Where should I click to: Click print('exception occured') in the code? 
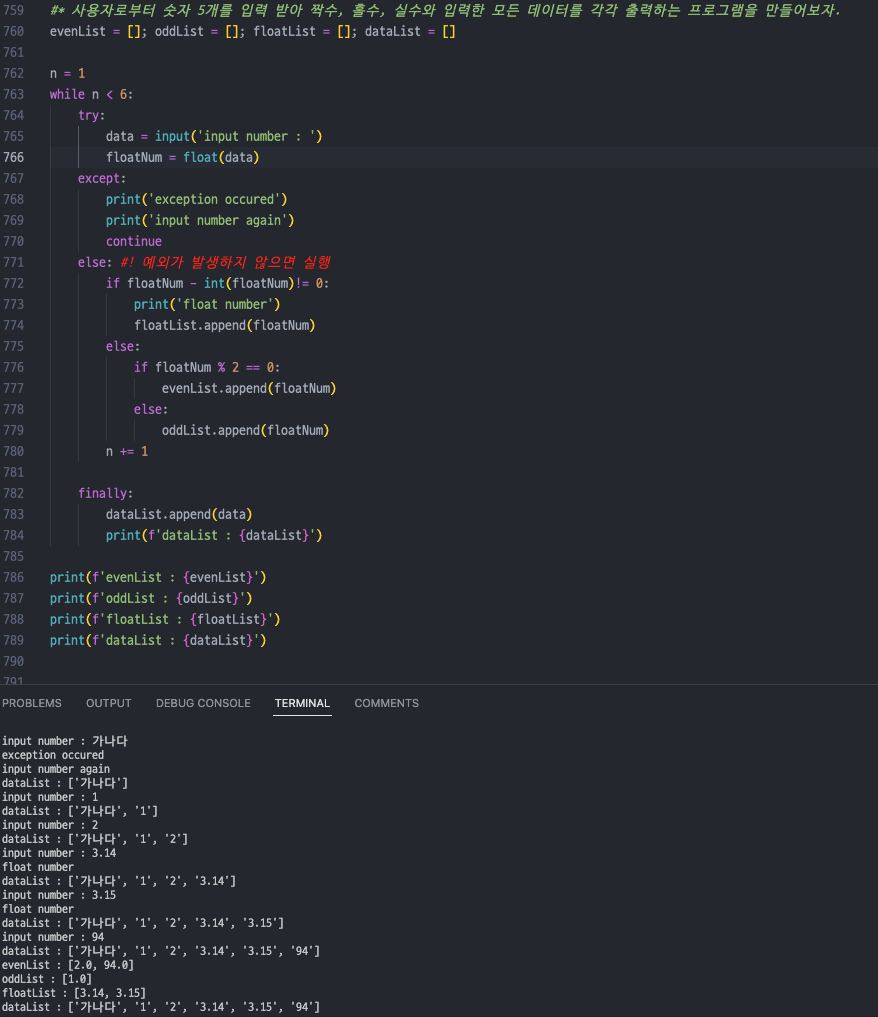[196, 200]
